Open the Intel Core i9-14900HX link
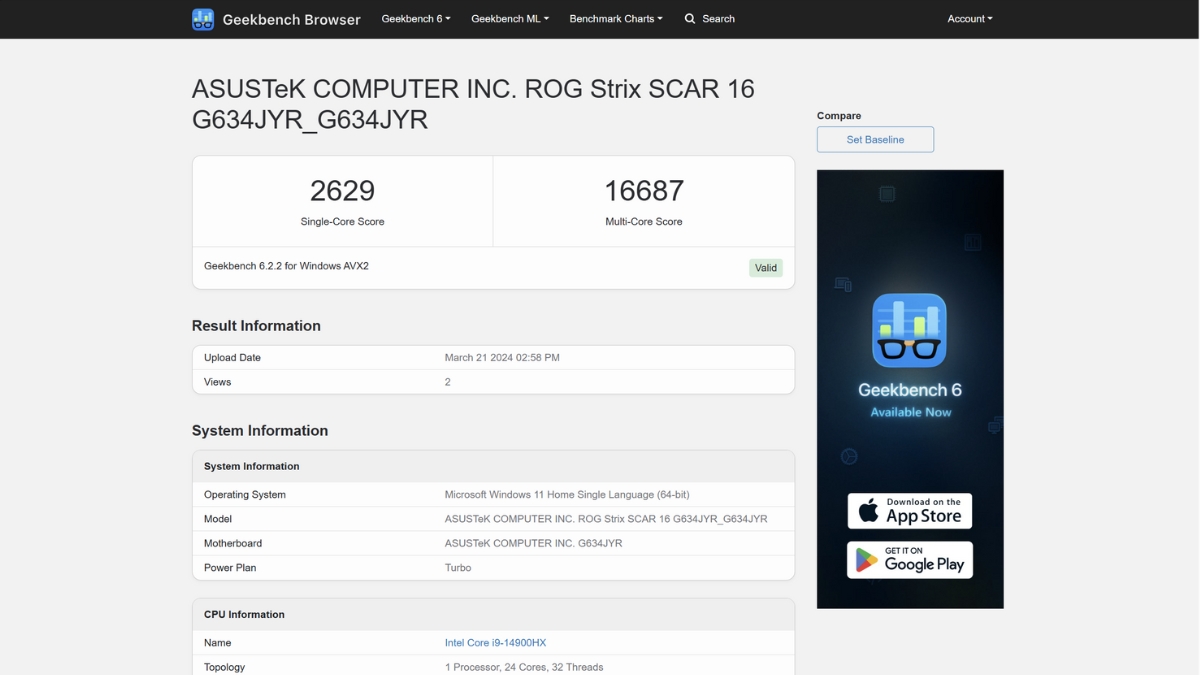Image resolution: width=1200 pixels, height=675 pixels. tap(494, 642)
